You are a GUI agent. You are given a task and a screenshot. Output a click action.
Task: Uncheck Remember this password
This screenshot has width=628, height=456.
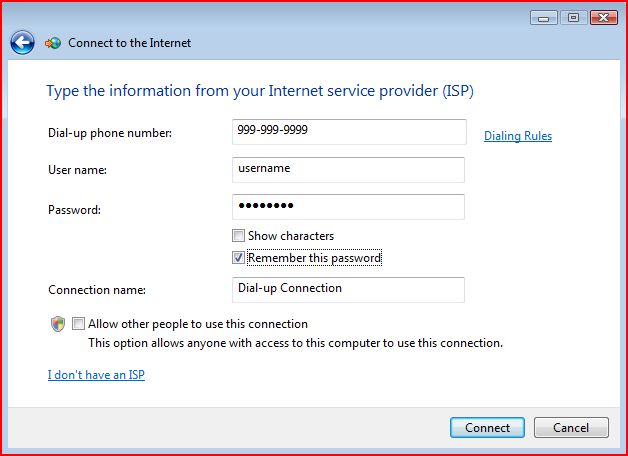click(x=238, y=258)
